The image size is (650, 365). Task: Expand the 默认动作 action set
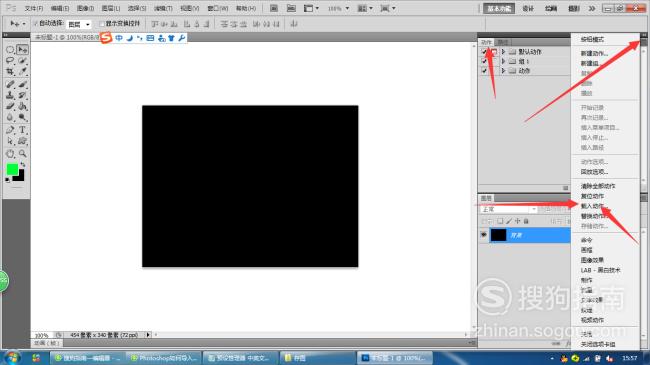503,51
